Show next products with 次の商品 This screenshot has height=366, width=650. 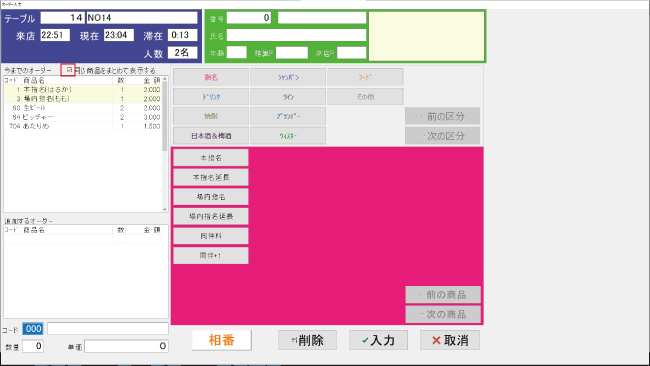[x=443, y=314]
